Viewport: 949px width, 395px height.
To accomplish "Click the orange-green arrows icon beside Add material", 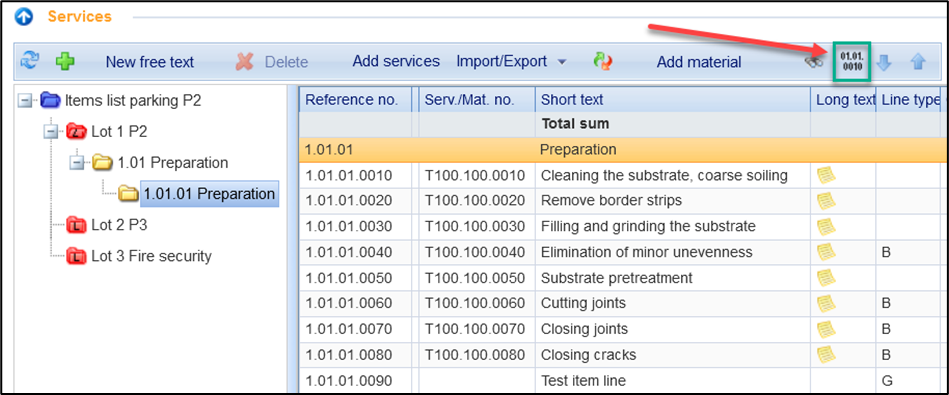I will click(x=602, y=61).
